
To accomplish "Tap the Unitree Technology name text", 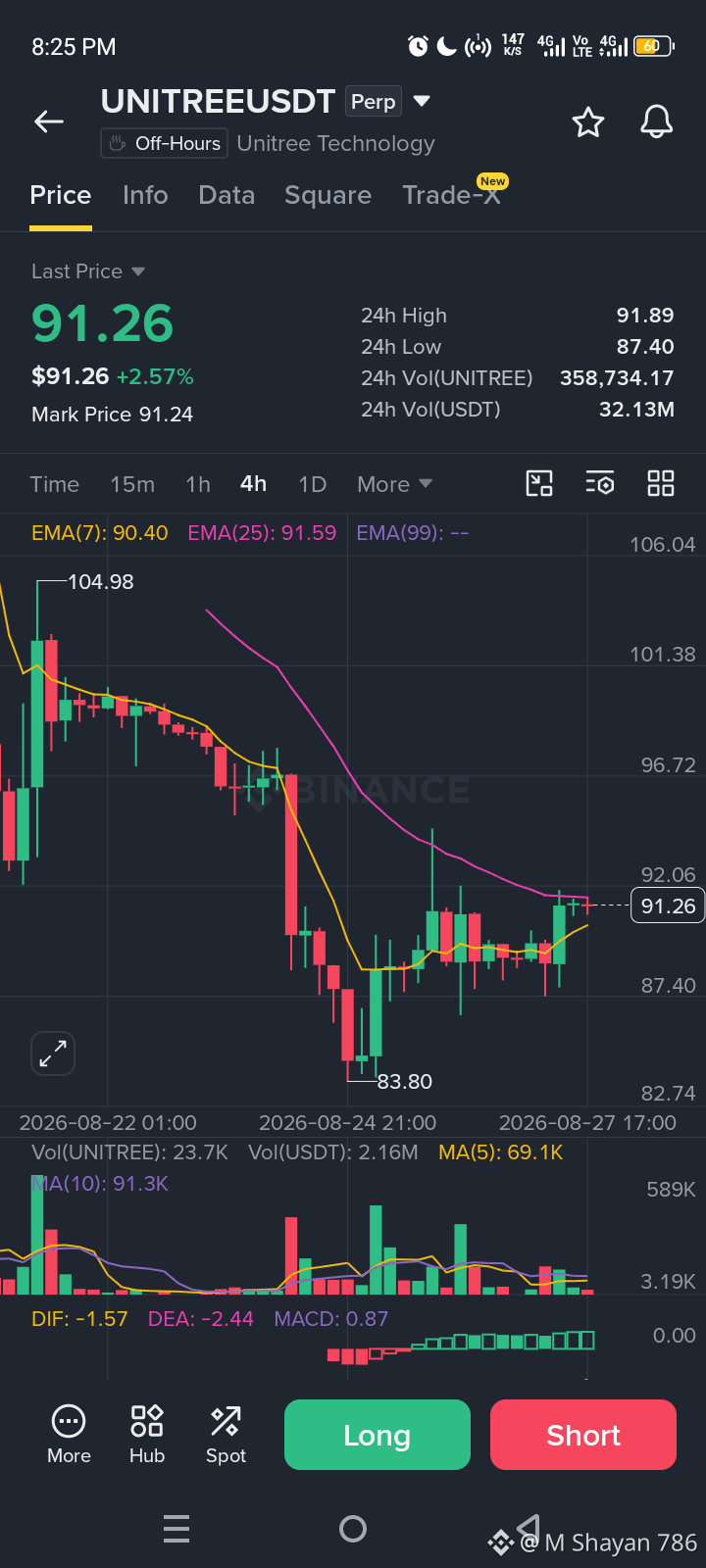I will [335, 143].
